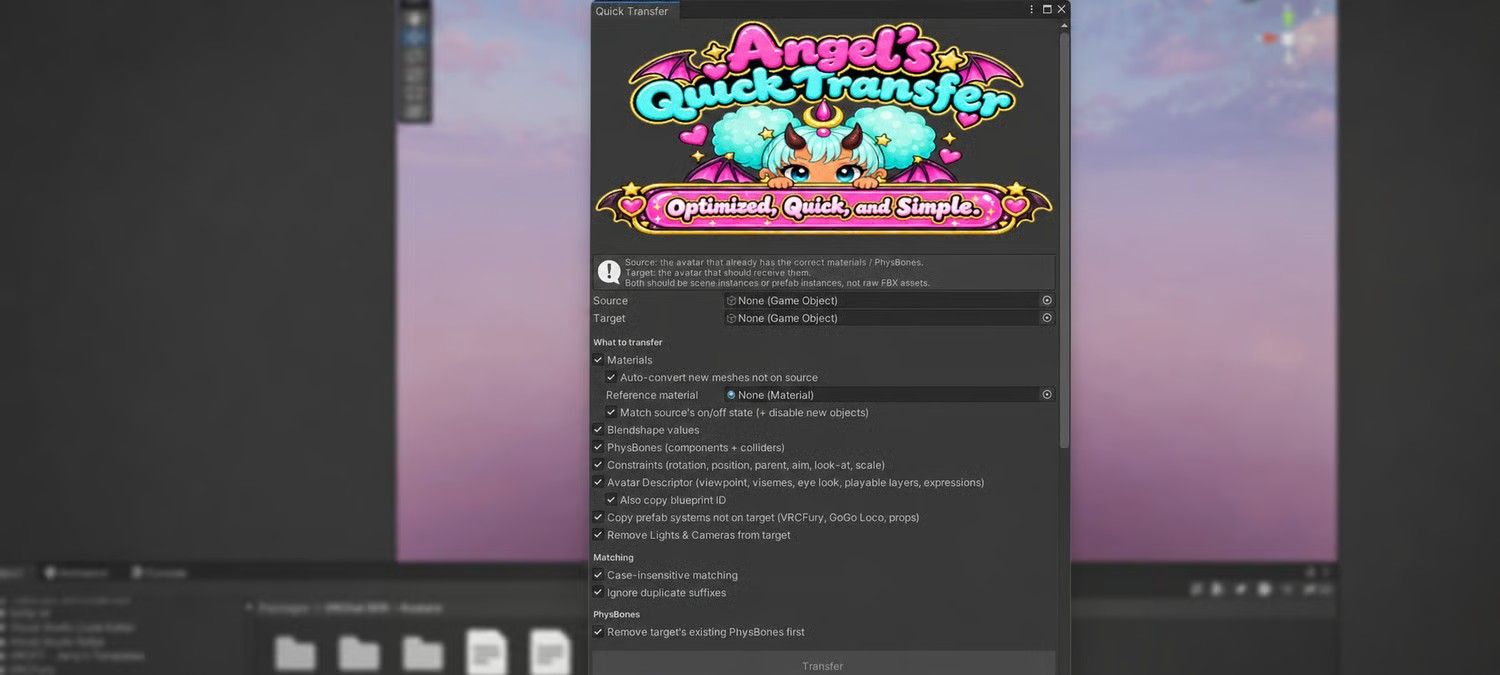Click the Angel's Quick Transfer banner image
The image size is (1500, 675).
click(824, 128)
